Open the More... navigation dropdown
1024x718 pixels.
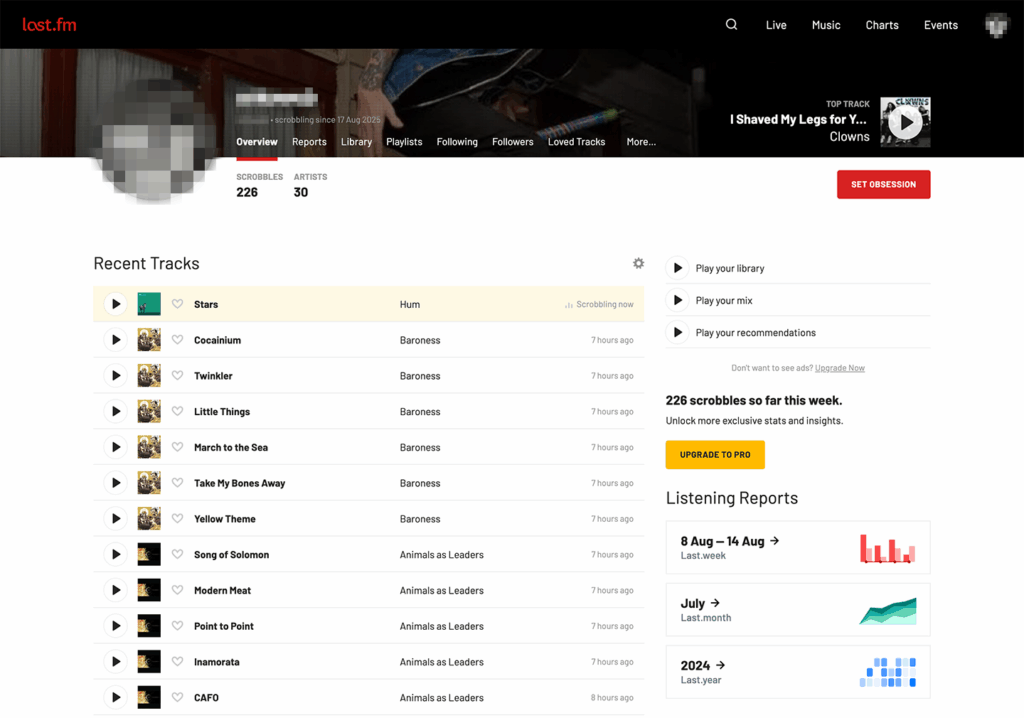pos(640,142)
